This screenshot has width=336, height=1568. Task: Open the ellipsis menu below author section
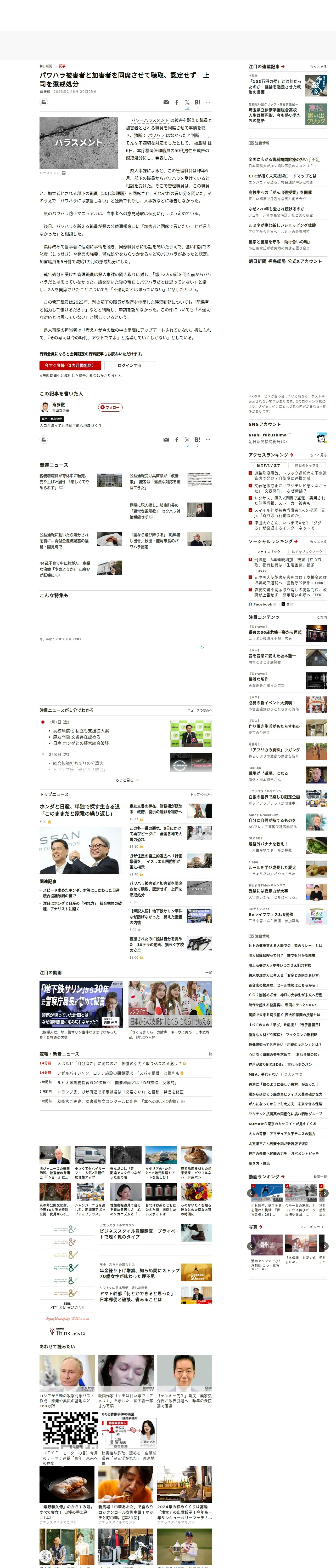tap(208, 440)
